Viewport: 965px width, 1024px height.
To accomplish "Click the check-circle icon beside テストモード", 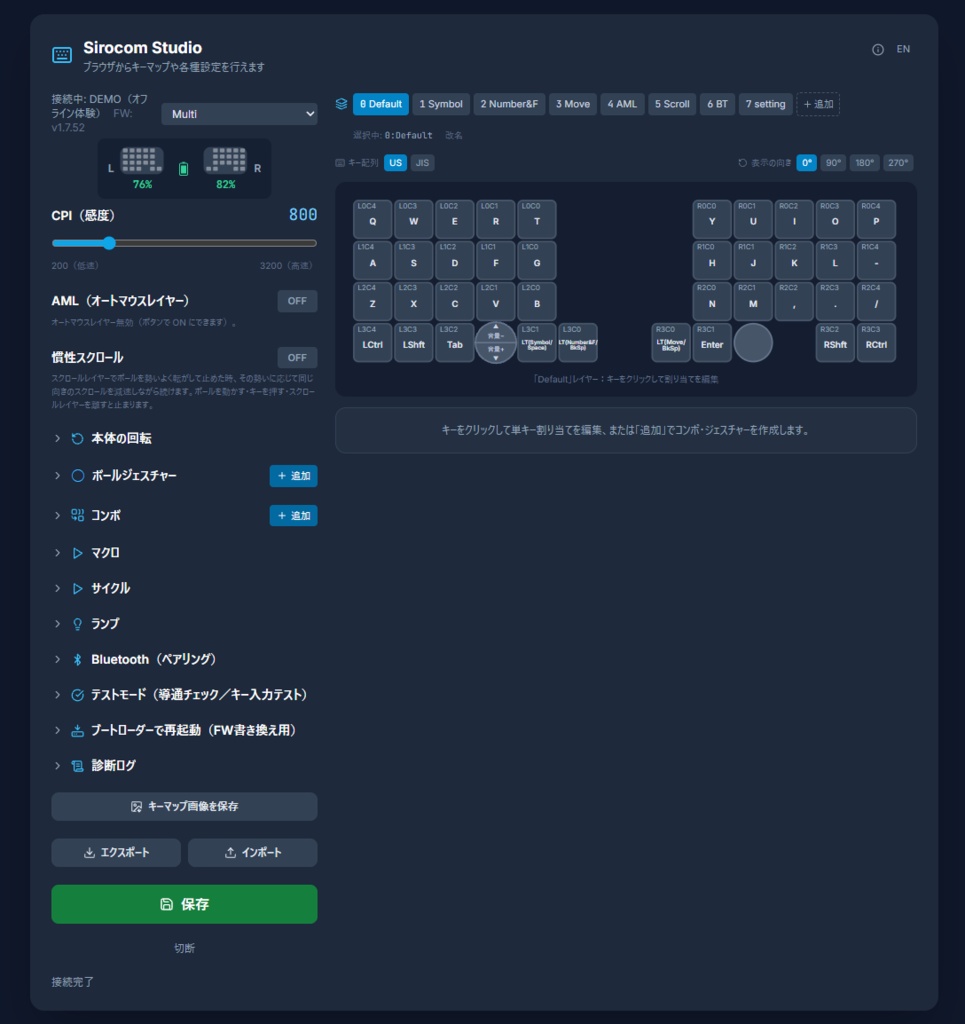I will [77, 695].
